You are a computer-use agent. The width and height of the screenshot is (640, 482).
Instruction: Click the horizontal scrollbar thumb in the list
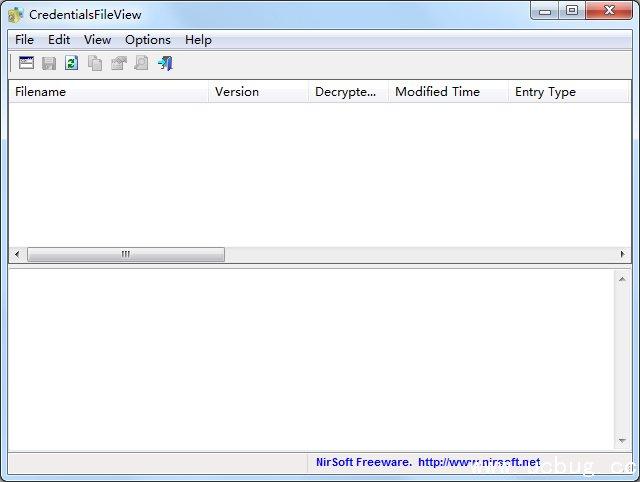pyautogui.click(x=126, y=254)
